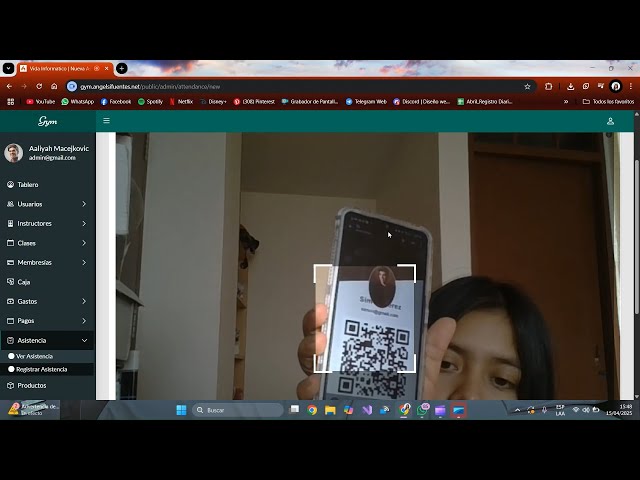View site information icon in address bar
This screenshot has width=640, height=480.
[72, 87]
